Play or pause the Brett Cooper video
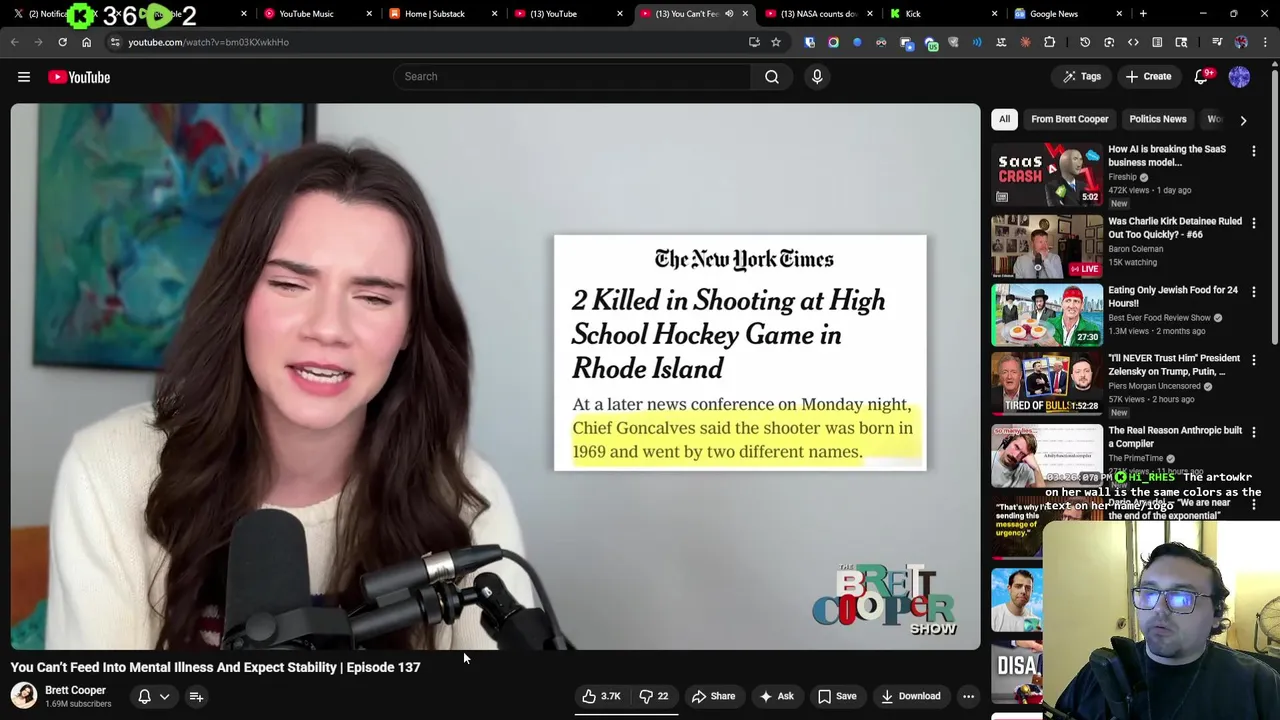The image size is (1280, 720). [496, 377]
